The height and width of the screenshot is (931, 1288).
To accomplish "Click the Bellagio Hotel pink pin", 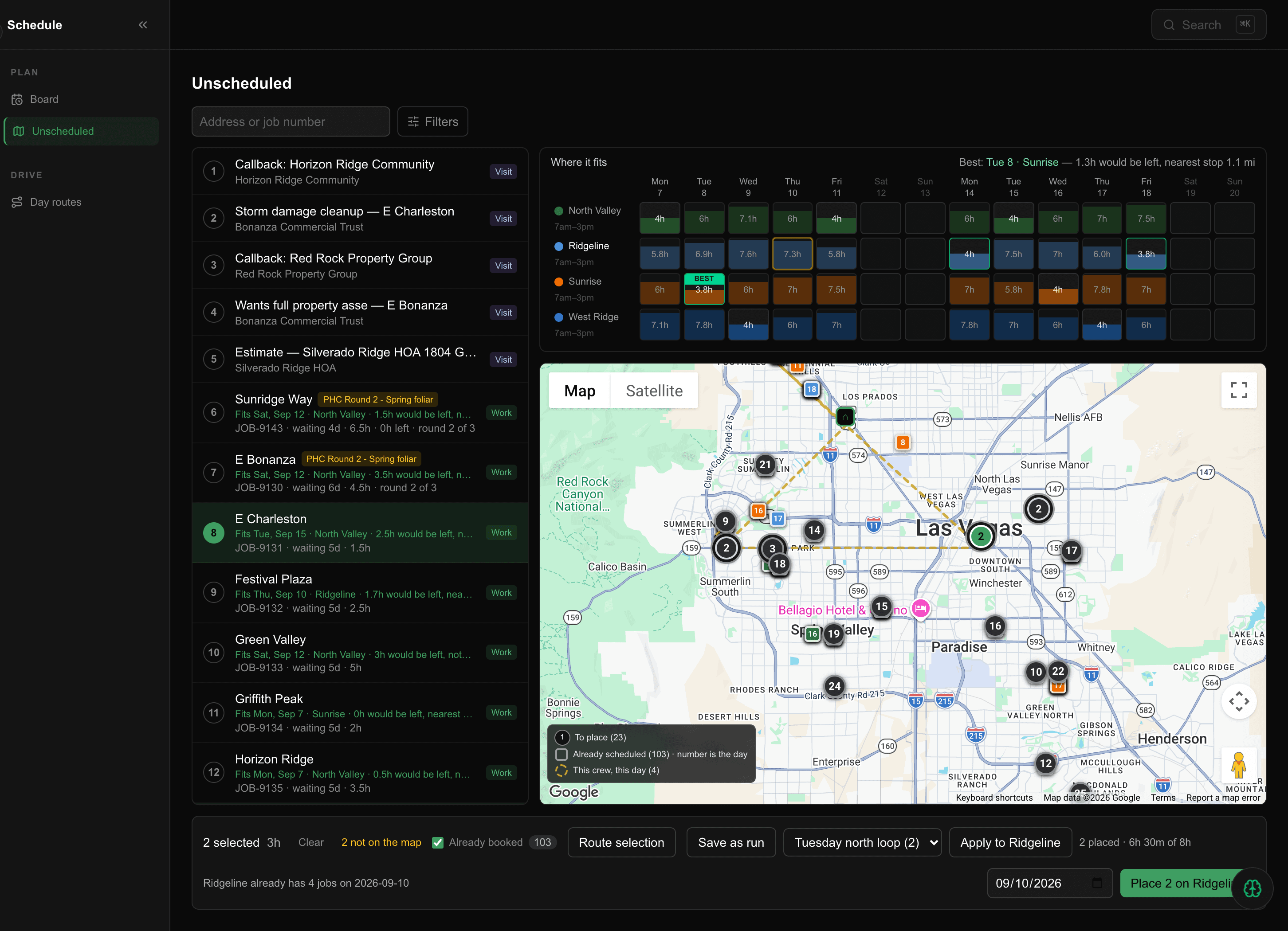I will click(x=921, y=609).
